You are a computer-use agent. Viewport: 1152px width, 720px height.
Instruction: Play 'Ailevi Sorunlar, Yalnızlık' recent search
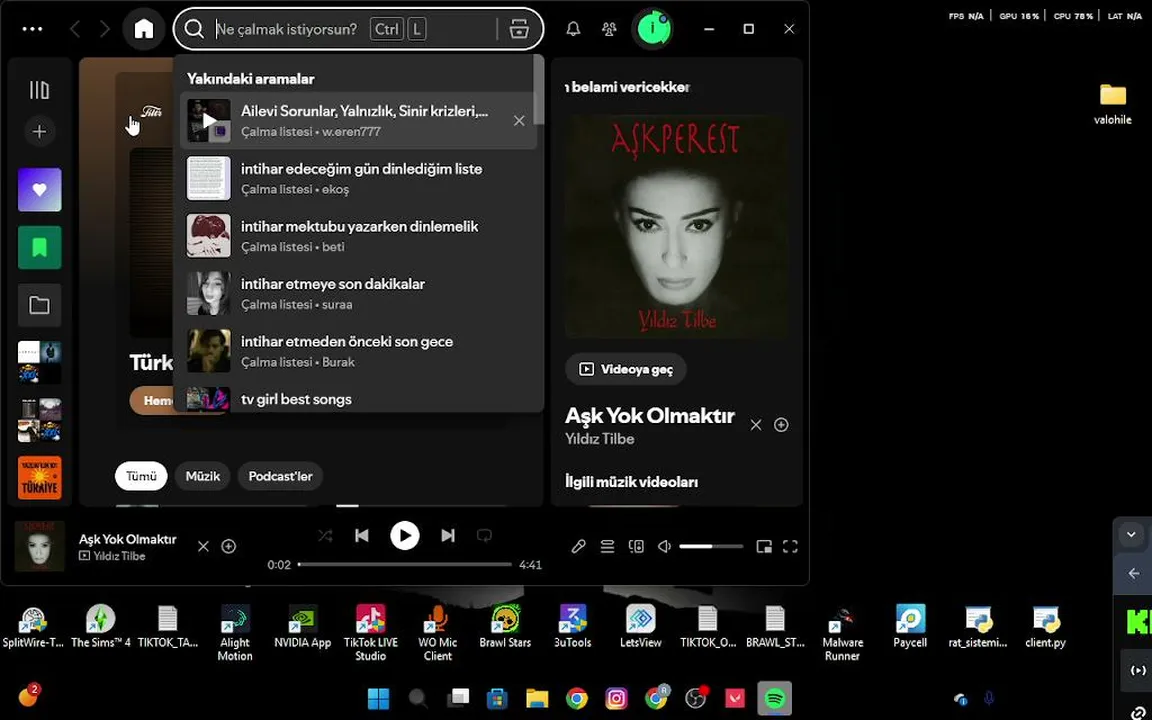[x=209, y=120]
